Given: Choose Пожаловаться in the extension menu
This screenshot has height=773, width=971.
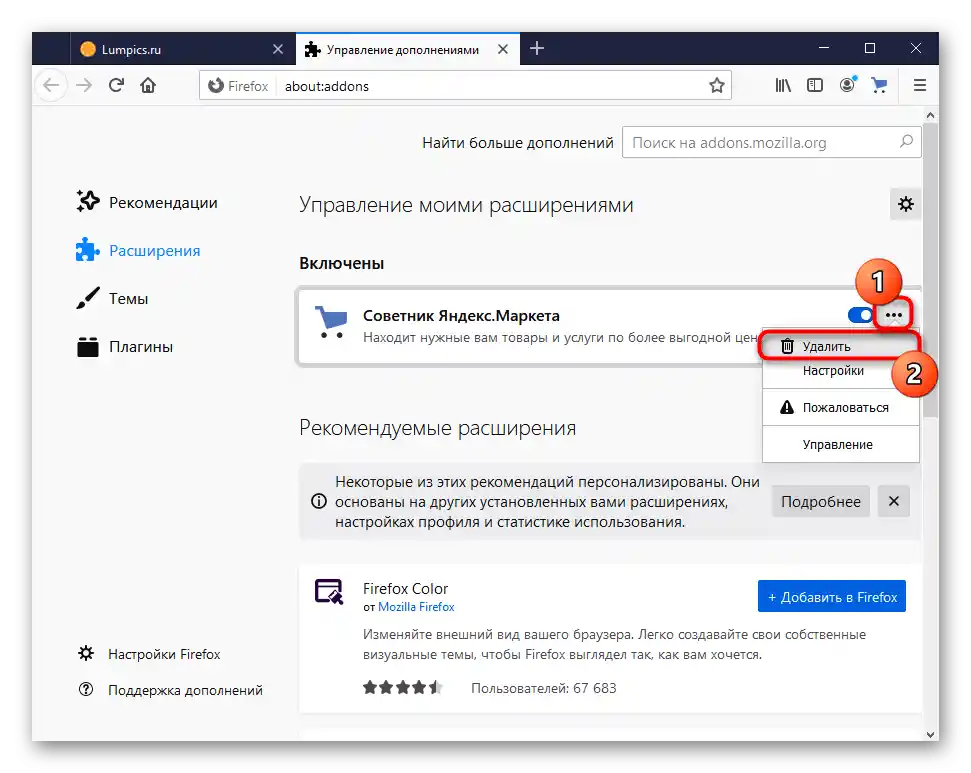Looking at the screenshot, I should tap(840, 408).
